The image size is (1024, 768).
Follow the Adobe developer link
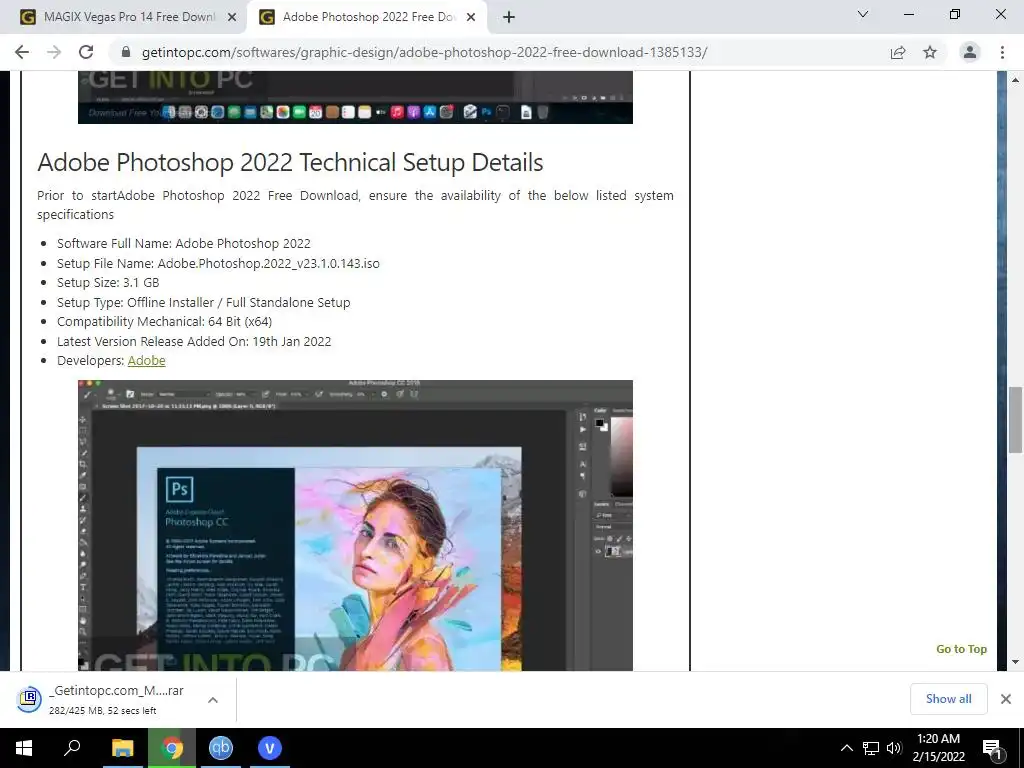pos(146,360)
